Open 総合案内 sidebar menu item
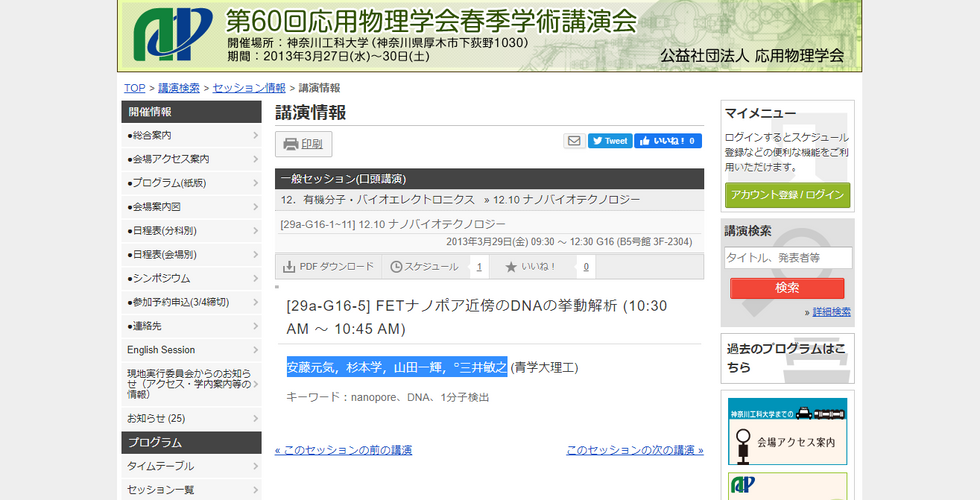The width and height of the screenshot is (980, 500). [x=191, y=136]
